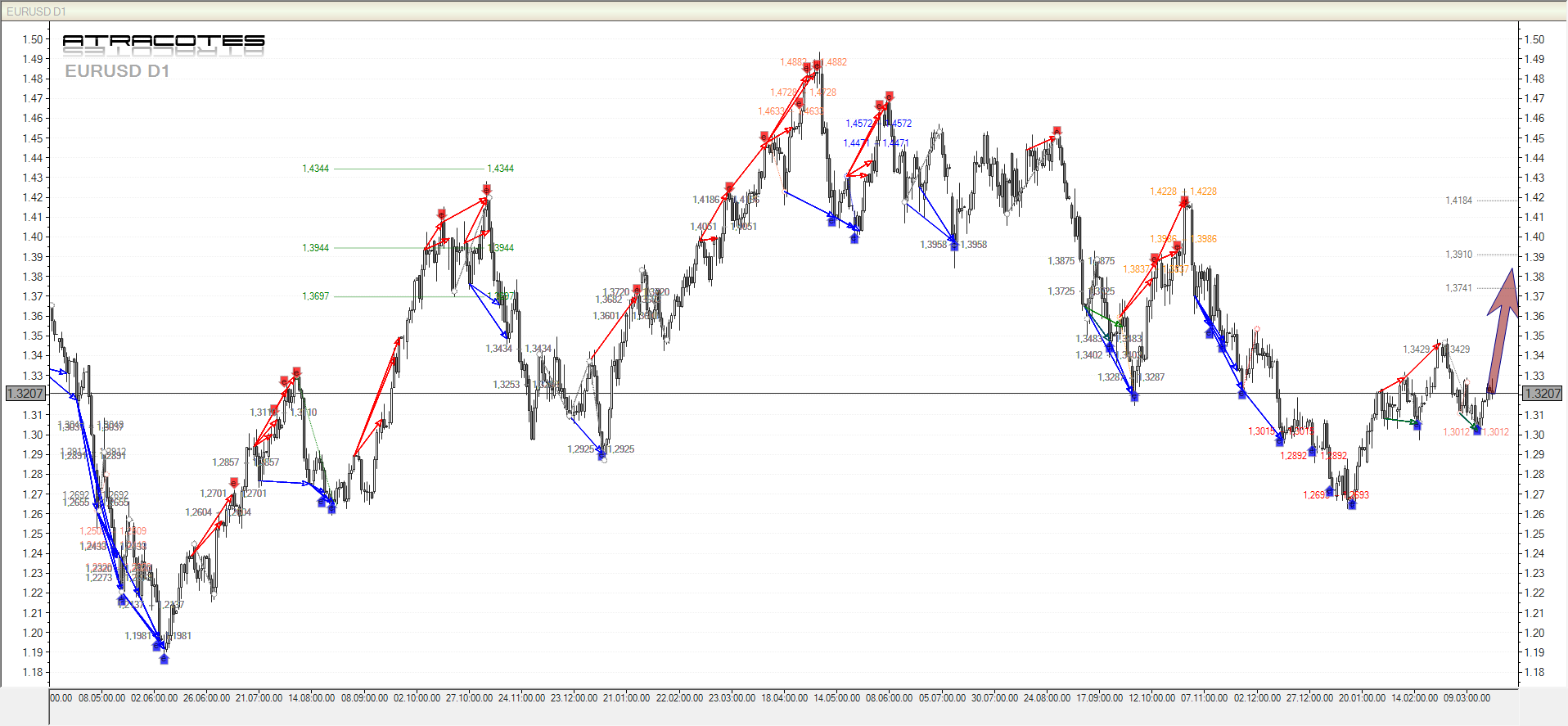Click the EURUSD D1 window title bar text
1568x726 pixels.
click(37, 11)
